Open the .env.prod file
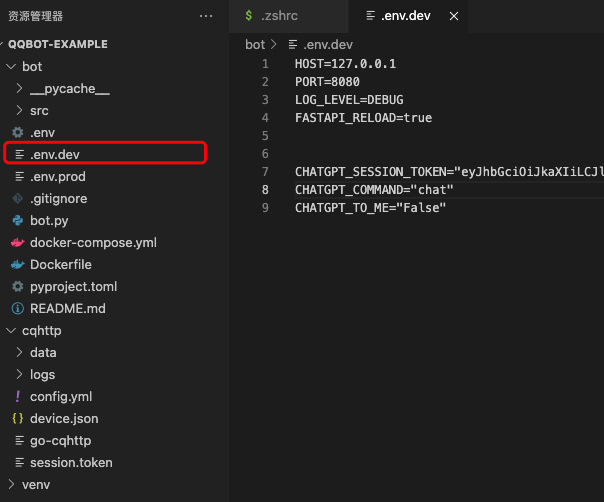This screenshot has width=604, height=502. coord(58,176)
